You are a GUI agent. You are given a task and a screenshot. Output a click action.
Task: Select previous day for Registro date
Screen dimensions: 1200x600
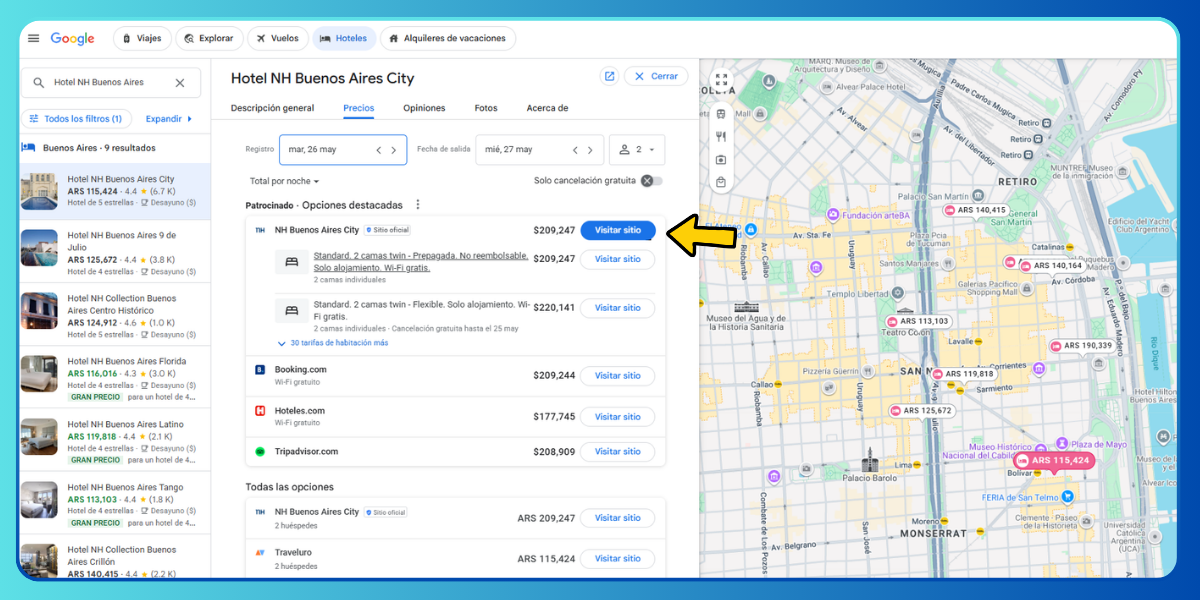[379, 150]
